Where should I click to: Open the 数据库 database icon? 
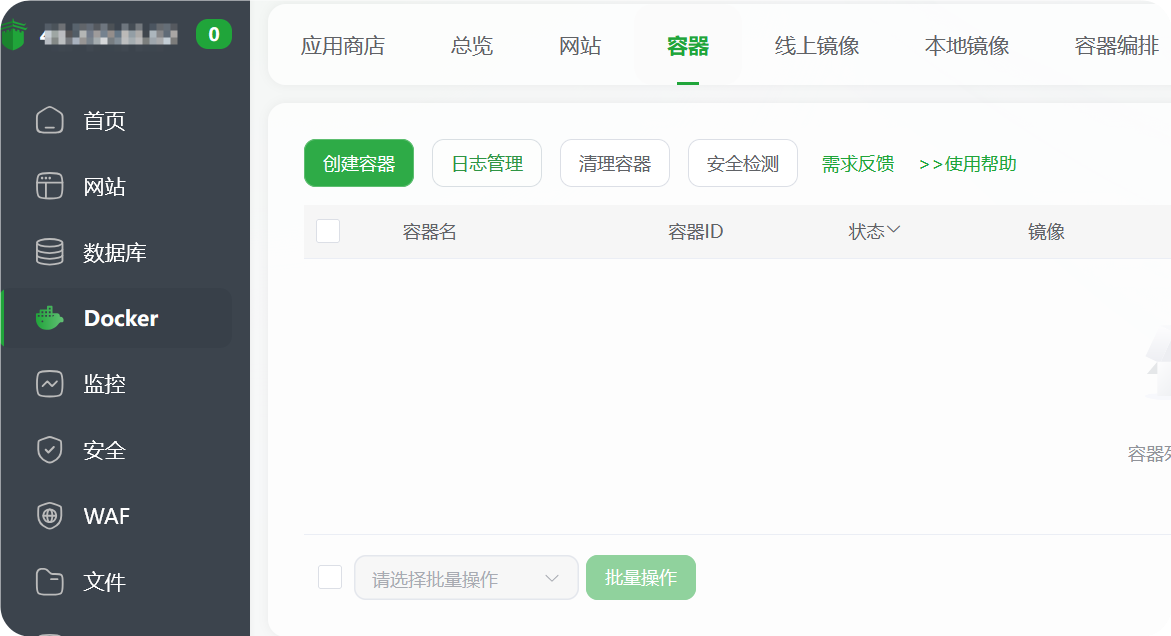48,252
